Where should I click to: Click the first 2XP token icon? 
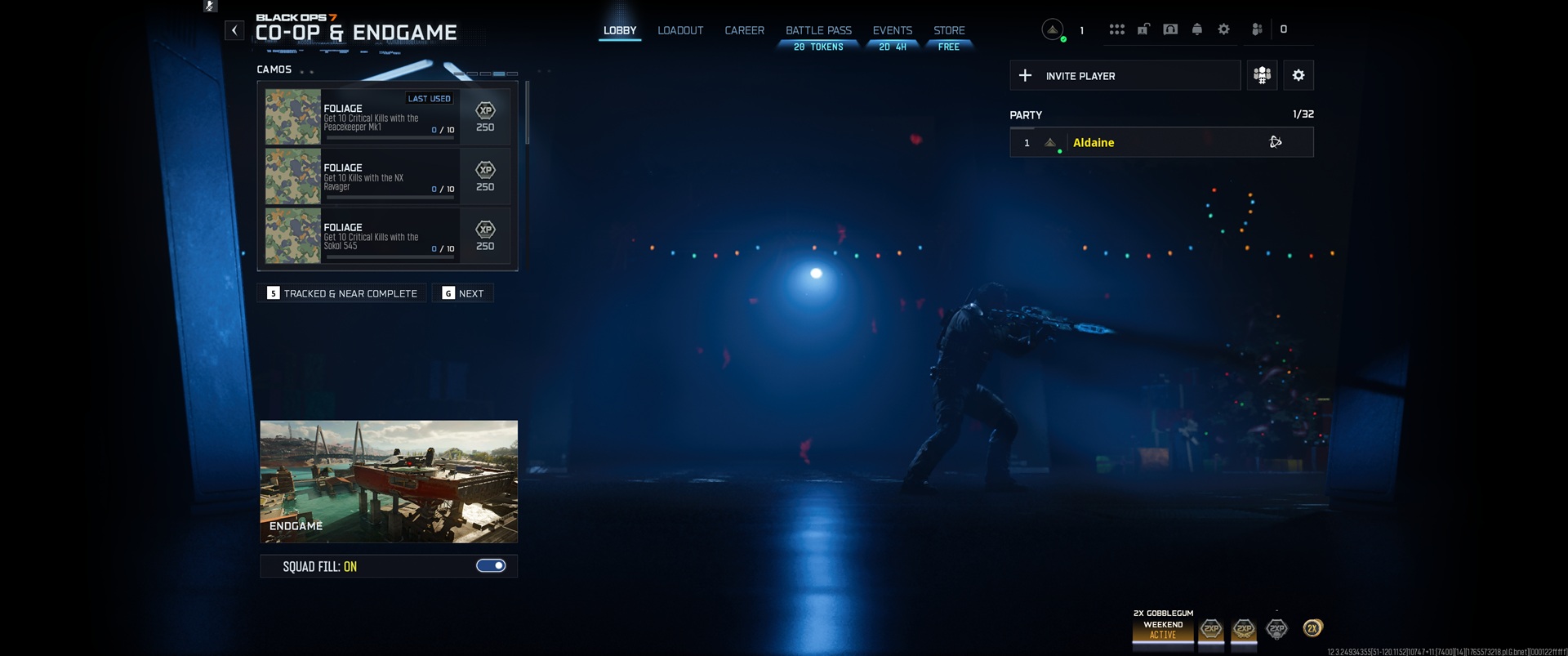tap(1211, 628)
